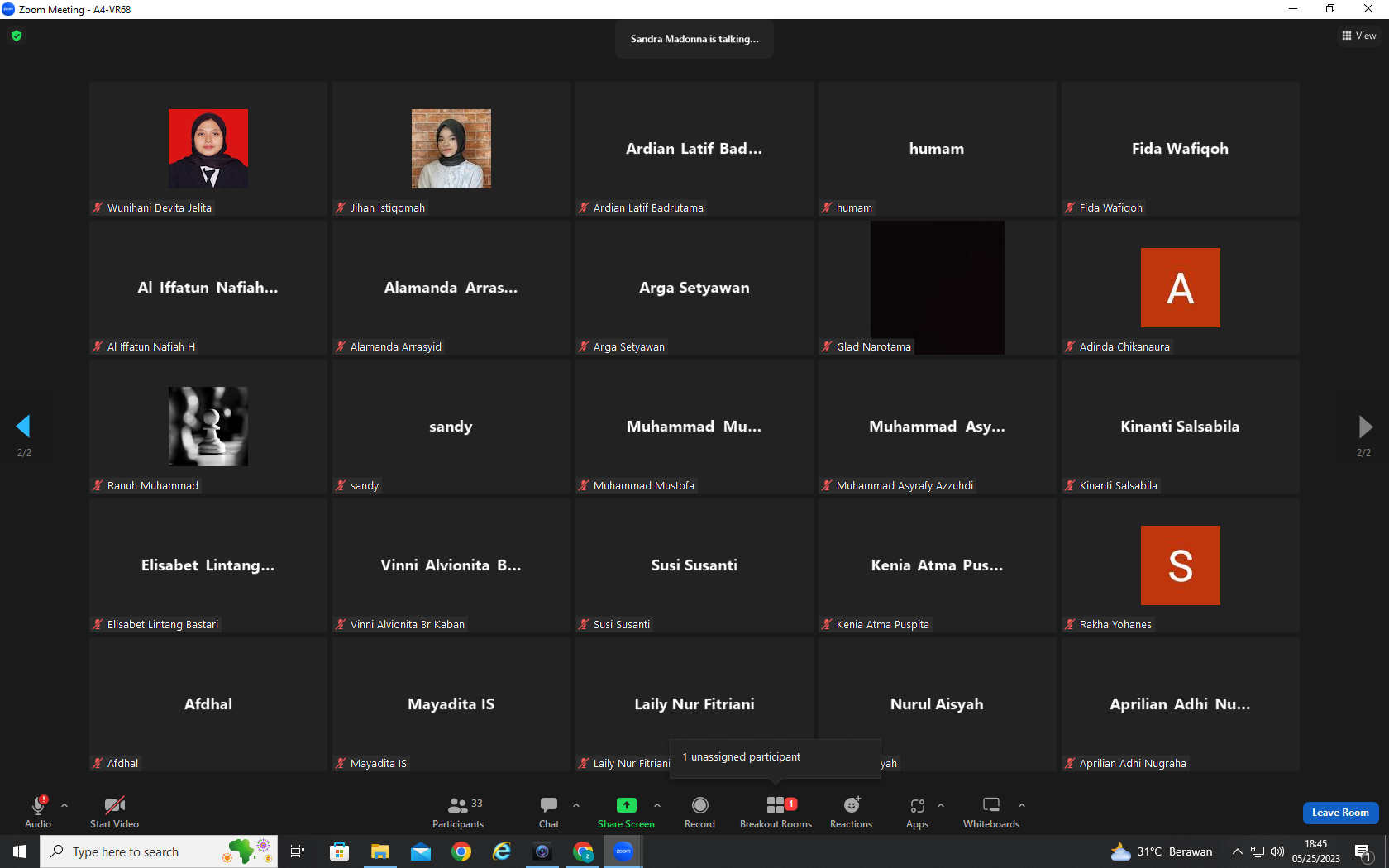Open Reactions menu
The image size is (1389, 868).
tap(851, 812)
